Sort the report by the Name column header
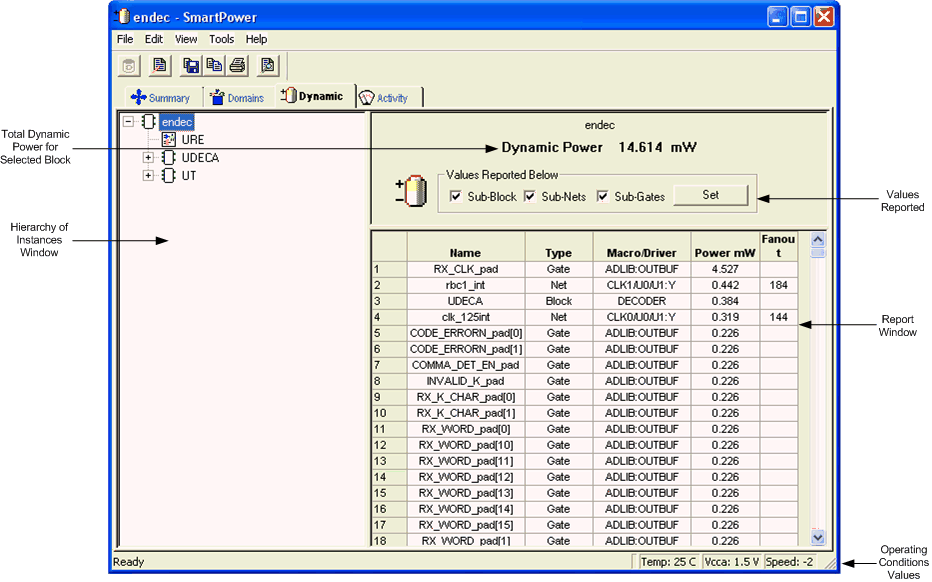Viewport: 932px width, 582px height. pyautogui.click(x=465, y=246)
